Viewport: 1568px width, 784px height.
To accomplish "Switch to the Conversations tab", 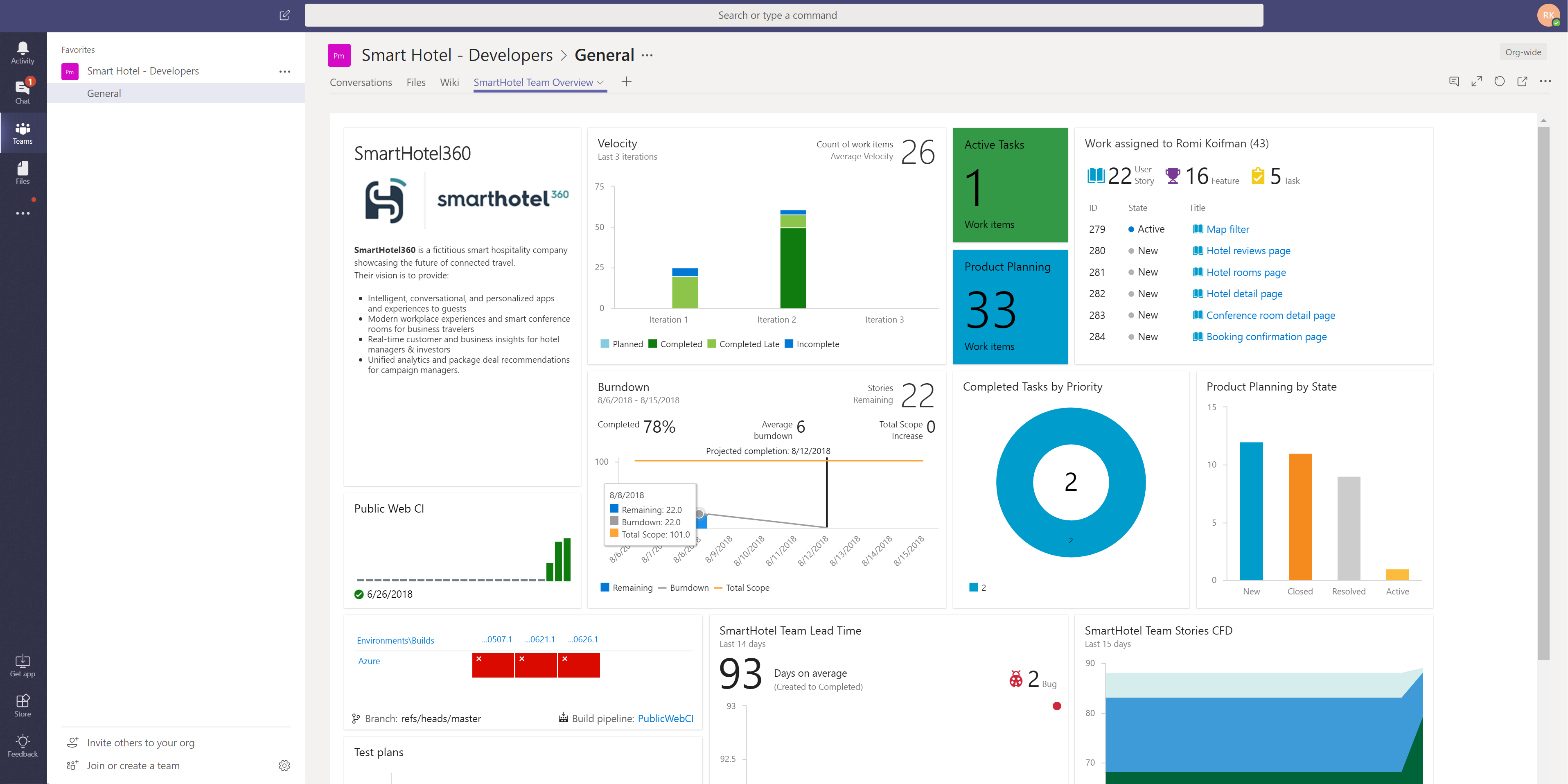I will 360,82.
